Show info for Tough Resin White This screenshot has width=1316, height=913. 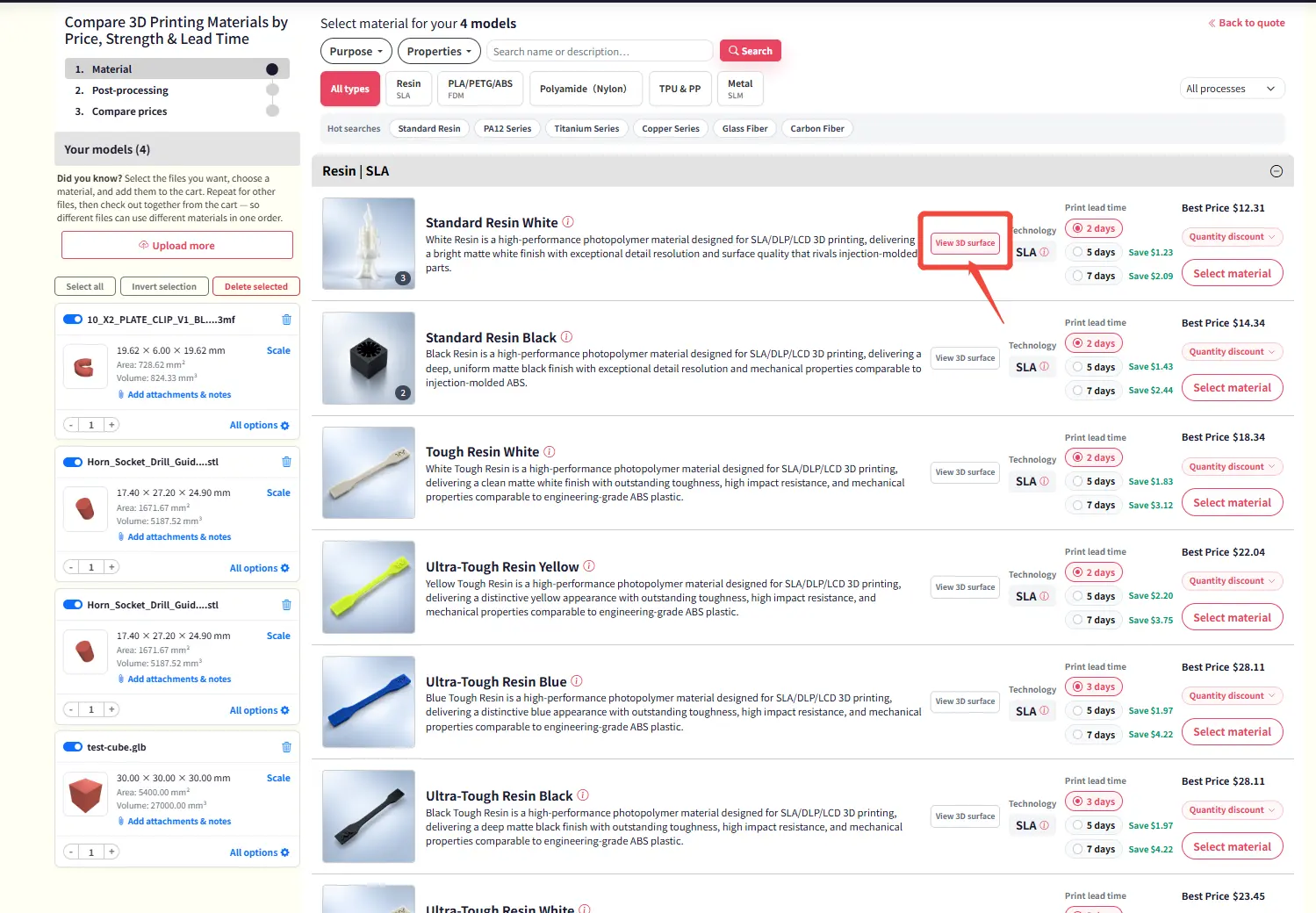tap(550, 452)
